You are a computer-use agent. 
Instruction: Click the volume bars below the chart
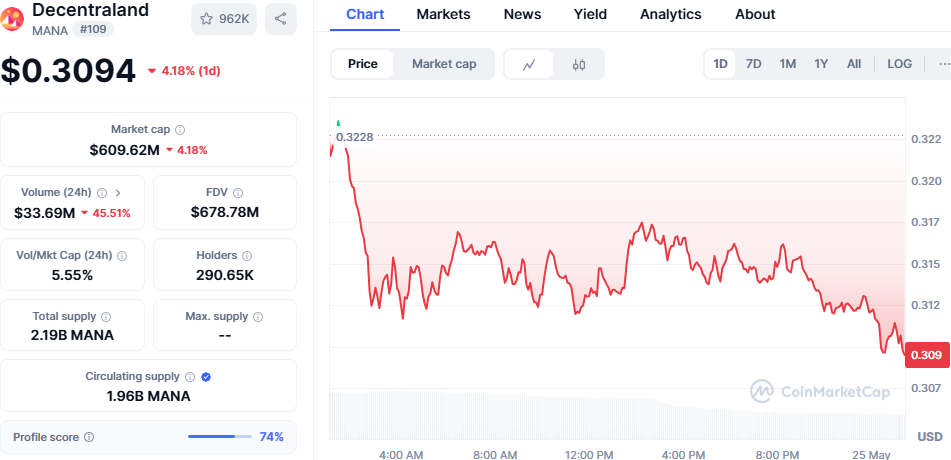tap(617, 416)
